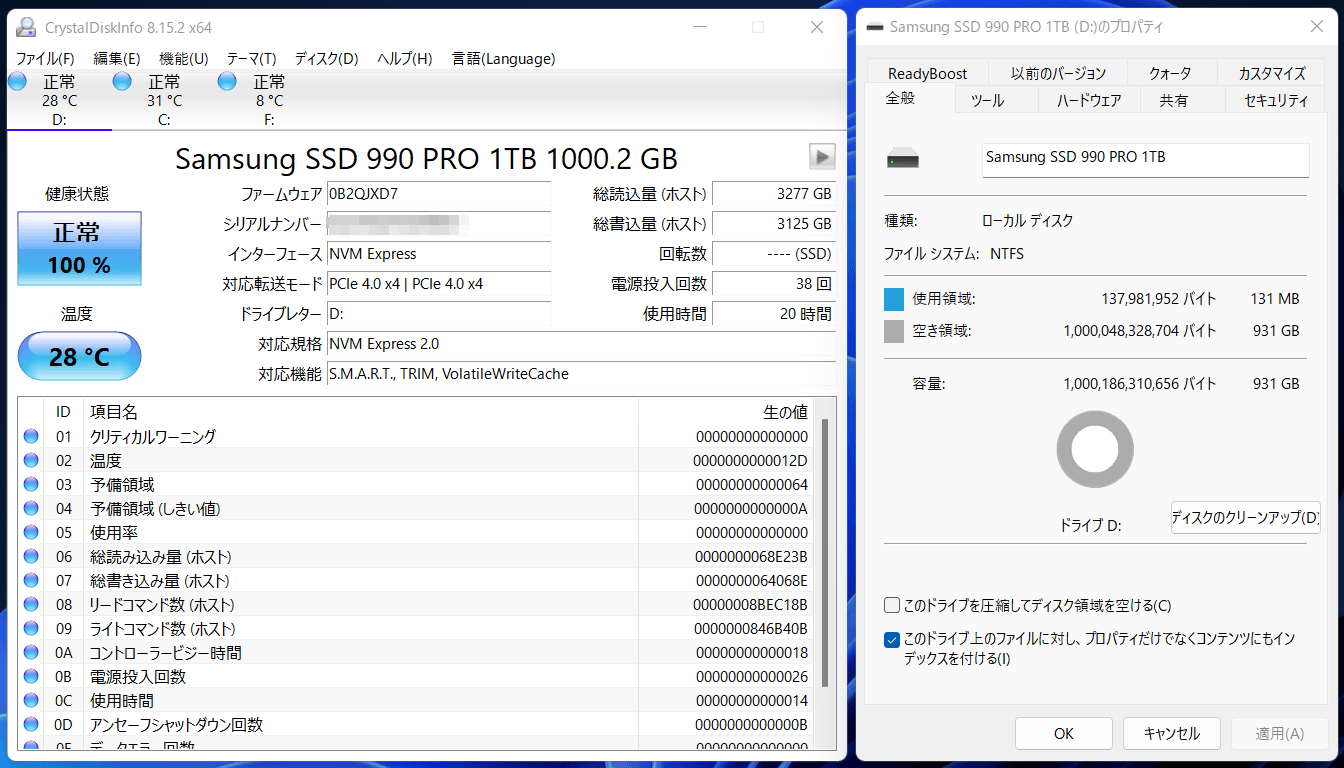This screenshot has height=768, width=1344.
Task: Click status orb for 電源投入回数 row (ID 0B)
Action: pos(31,676)
